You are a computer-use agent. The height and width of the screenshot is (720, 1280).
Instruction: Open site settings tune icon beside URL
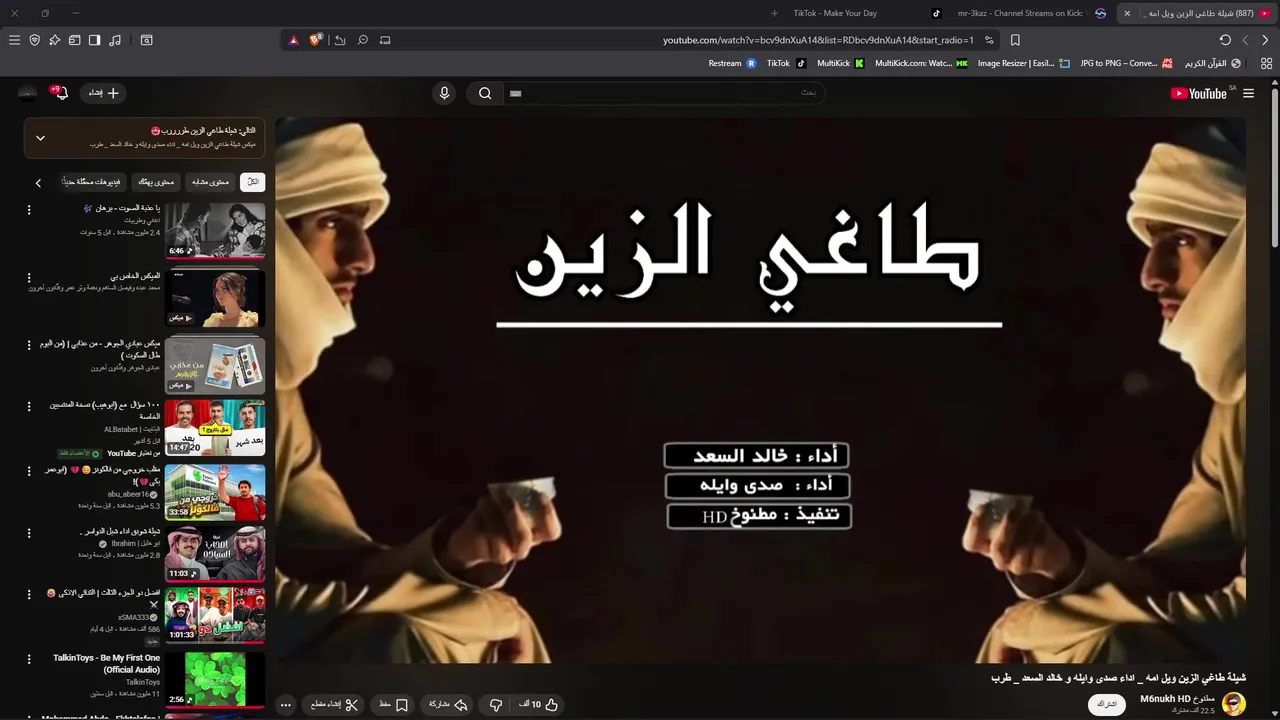(x=989, y=40)
